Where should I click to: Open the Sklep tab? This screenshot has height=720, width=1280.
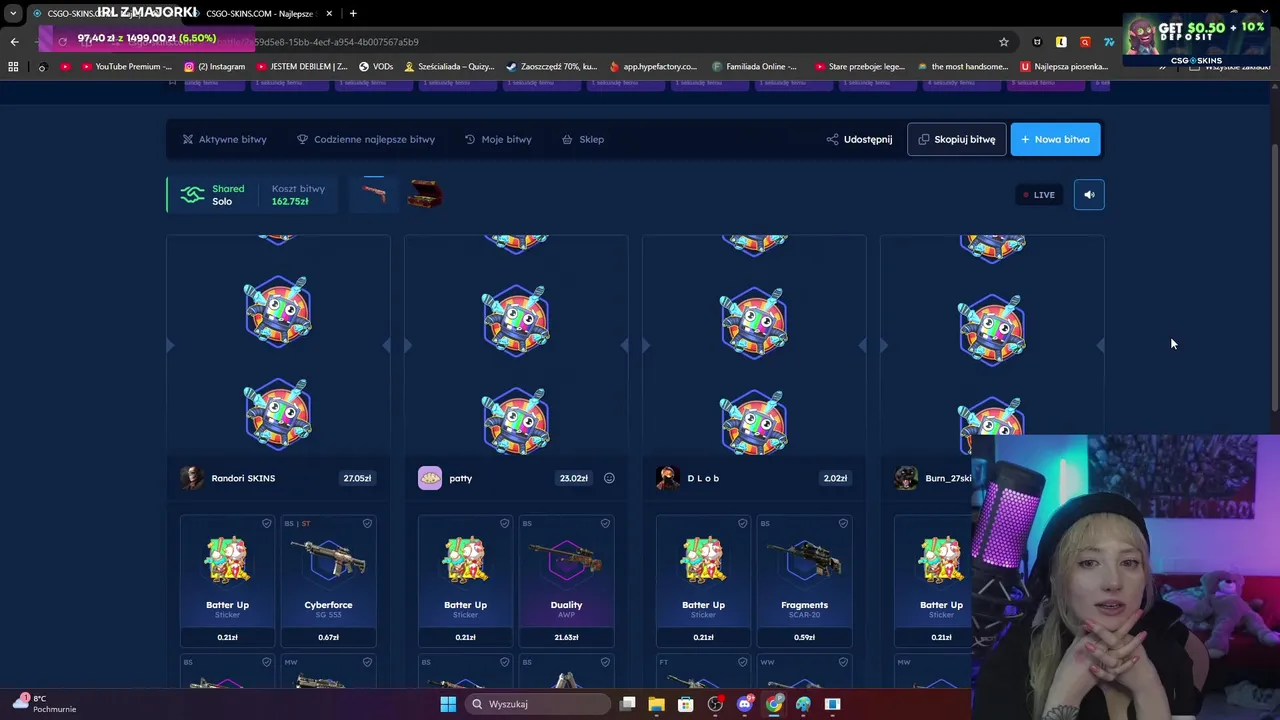[x=583, y=139]
